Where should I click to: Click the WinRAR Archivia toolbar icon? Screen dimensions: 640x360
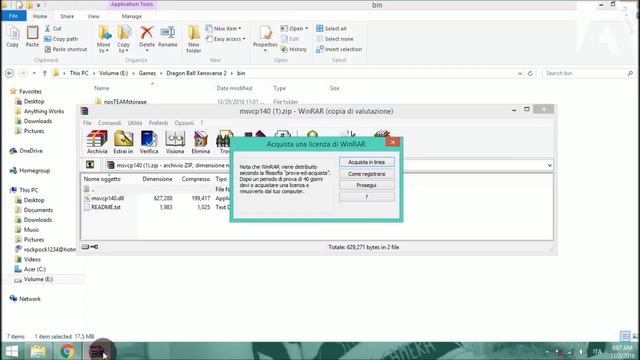(97, 142)
